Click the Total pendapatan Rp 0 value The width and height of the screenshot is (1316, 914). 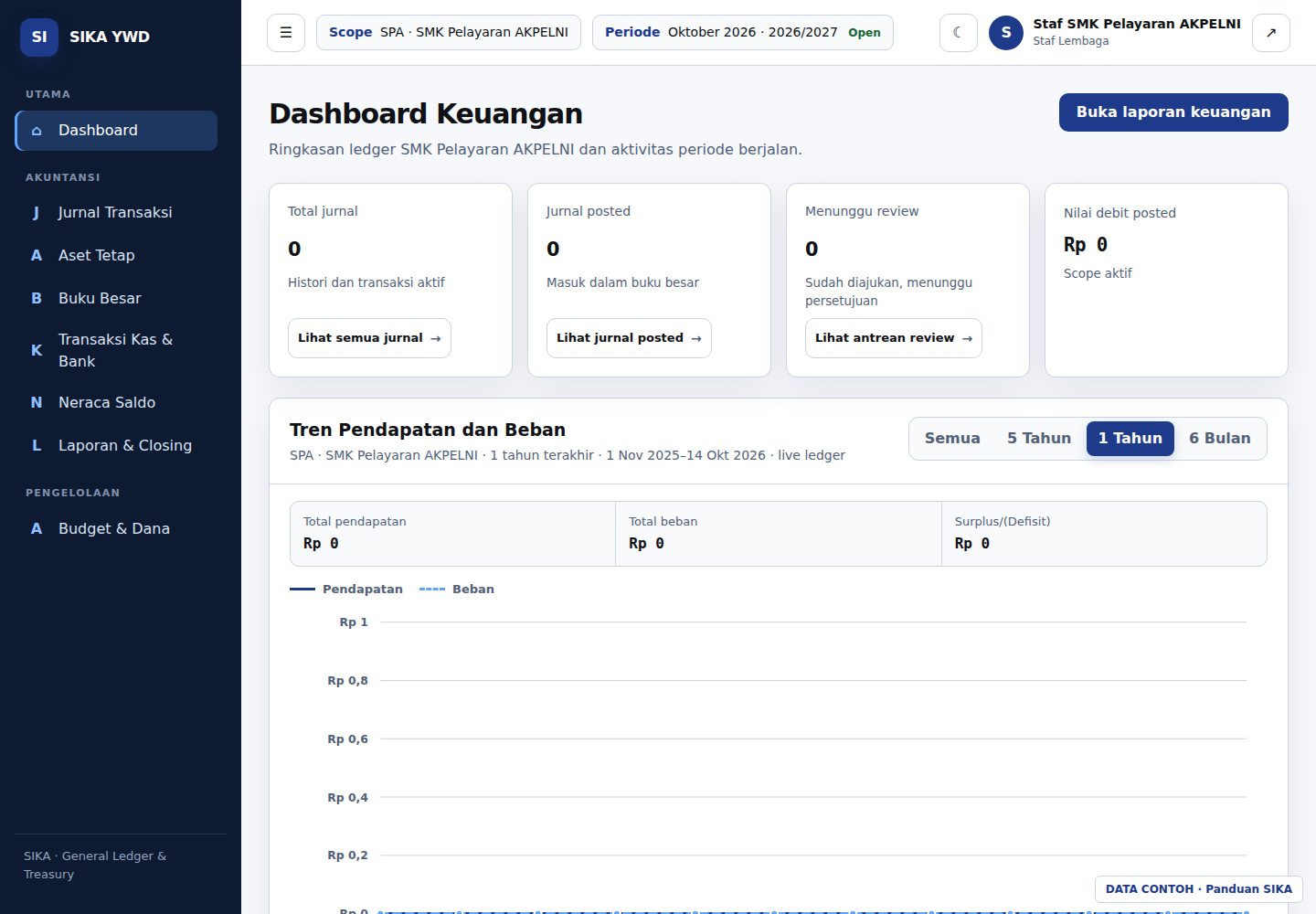pos(321,544)
